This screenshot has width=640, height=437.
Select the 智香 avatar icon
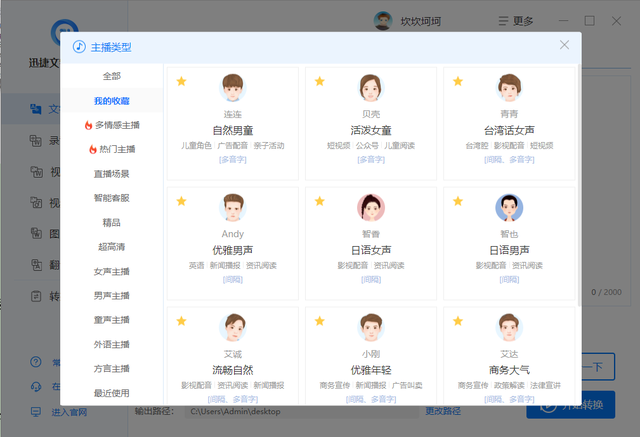(x=371, y=208)
